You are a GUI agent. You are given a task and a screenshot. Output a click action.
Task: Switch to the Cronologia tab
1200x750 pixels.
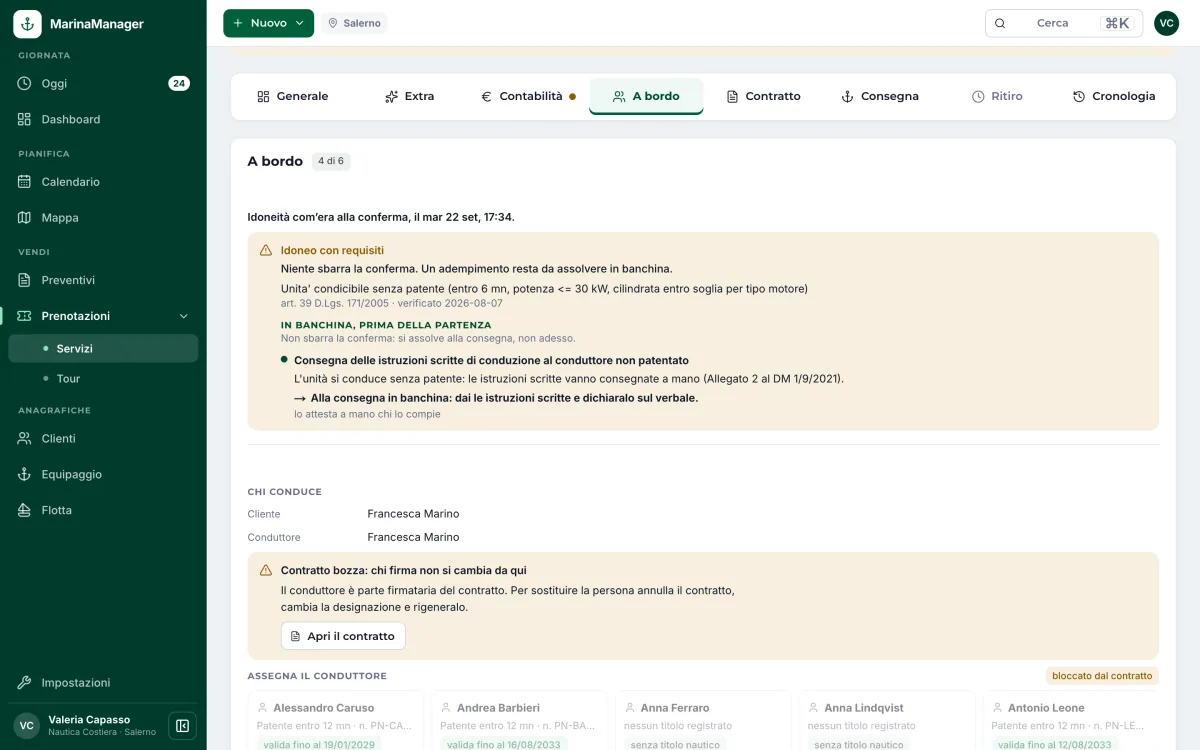pos(1113,96)
